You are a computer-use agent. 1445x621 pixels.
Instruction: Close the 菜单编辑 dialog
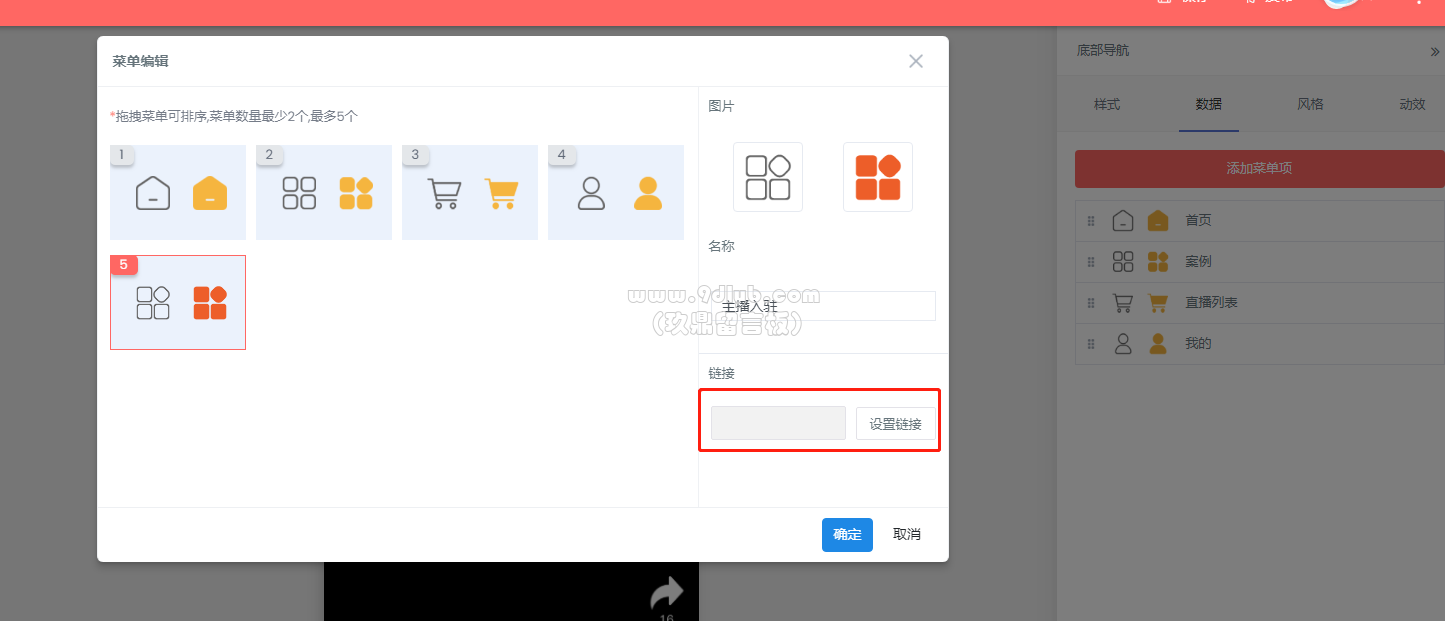point(916,61)
